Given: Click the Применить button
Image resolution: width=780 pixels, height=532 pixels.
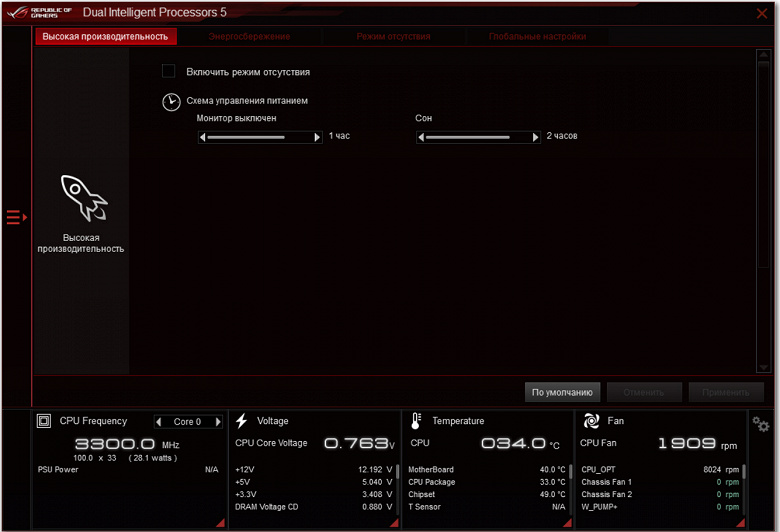Looking at the screenshot, I should pos(726,392).
